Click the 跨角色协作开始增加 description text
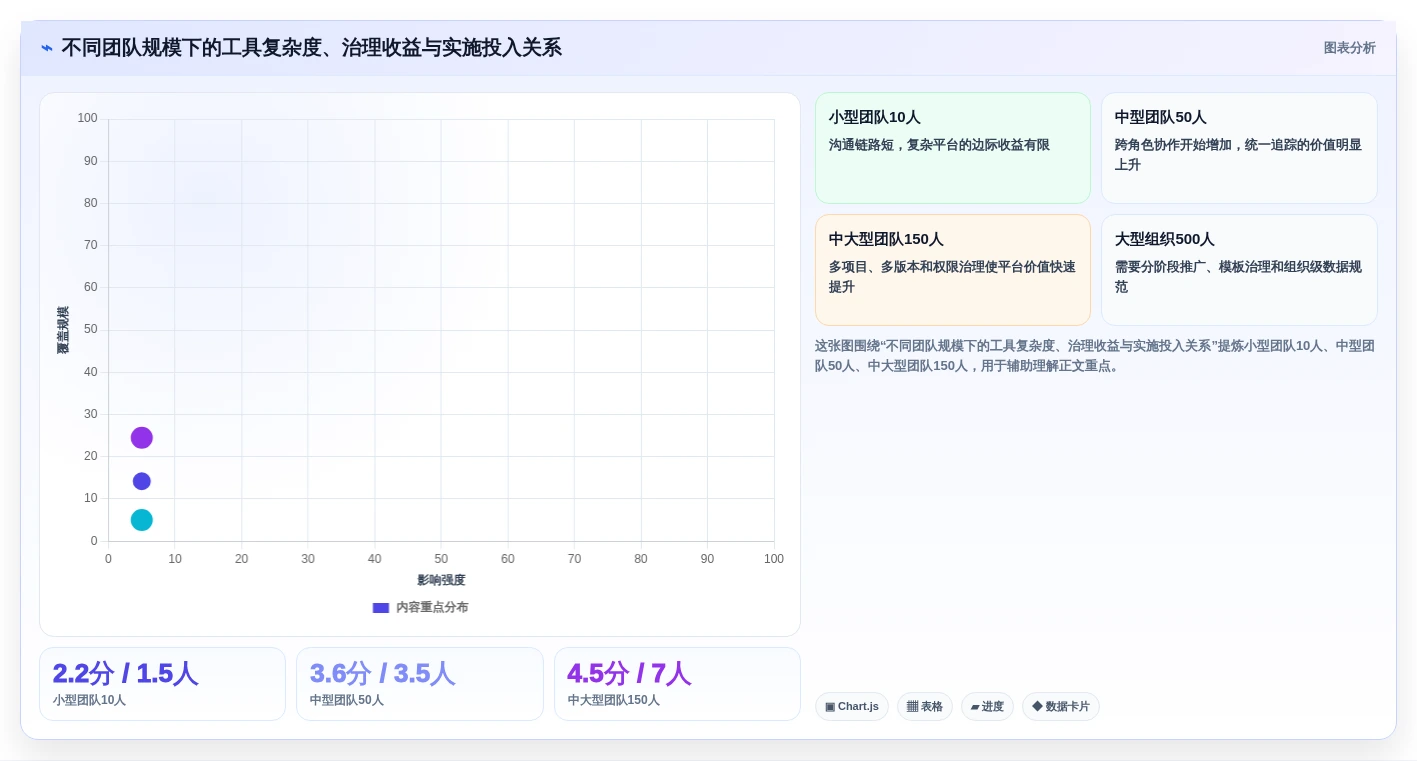 pos(1238,155)
